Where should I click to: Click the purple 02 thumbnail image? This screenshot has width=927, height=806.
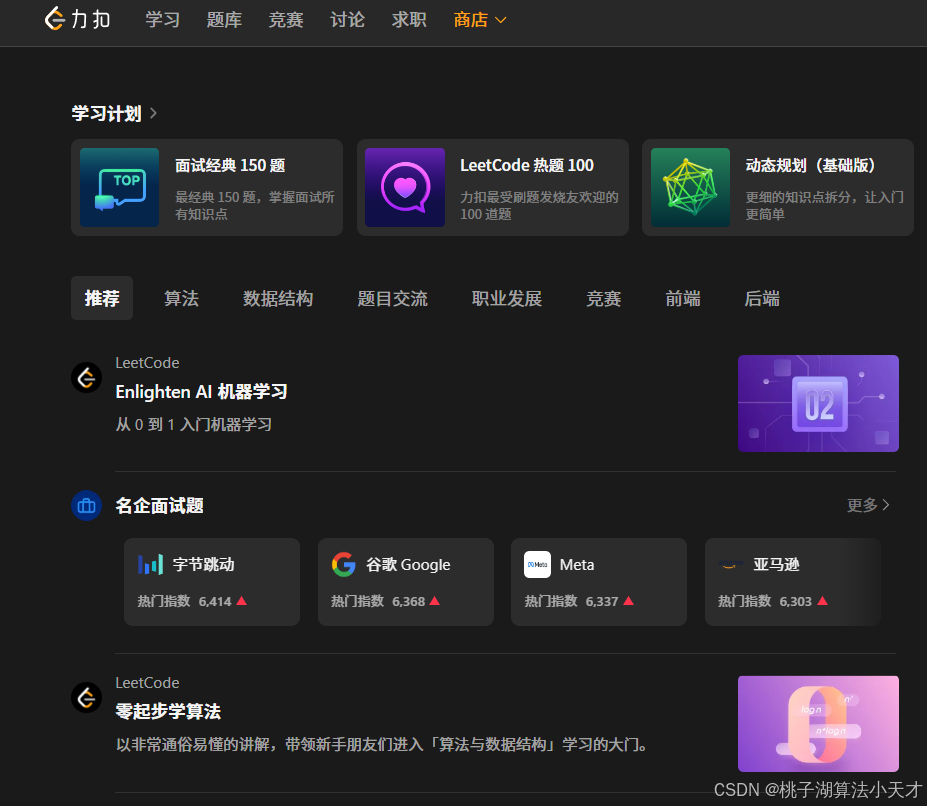(x=818, y=403)
